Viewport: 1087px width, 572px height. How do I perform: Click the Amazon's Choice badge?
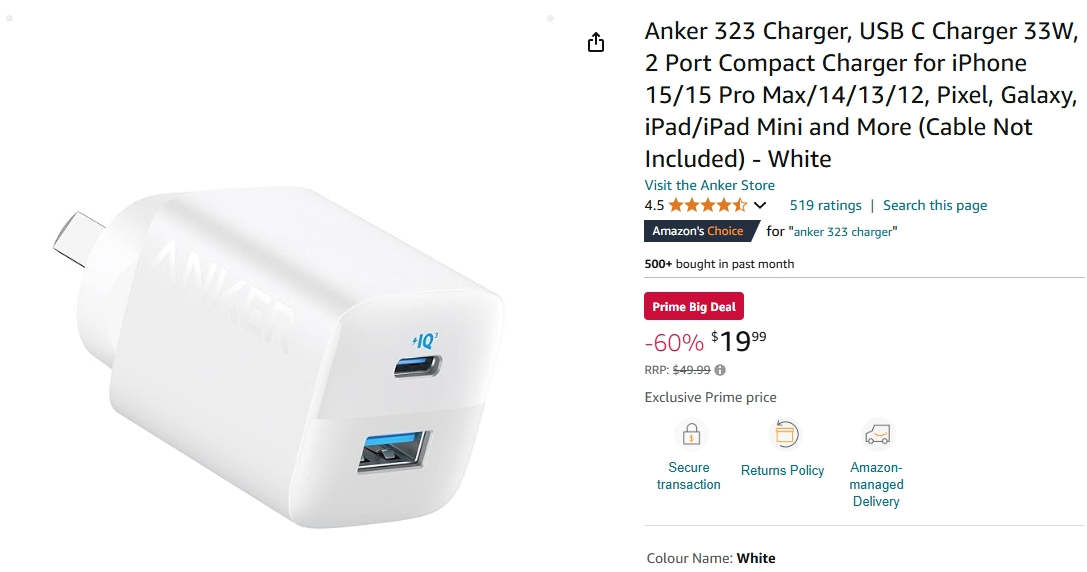click(702, 231)
